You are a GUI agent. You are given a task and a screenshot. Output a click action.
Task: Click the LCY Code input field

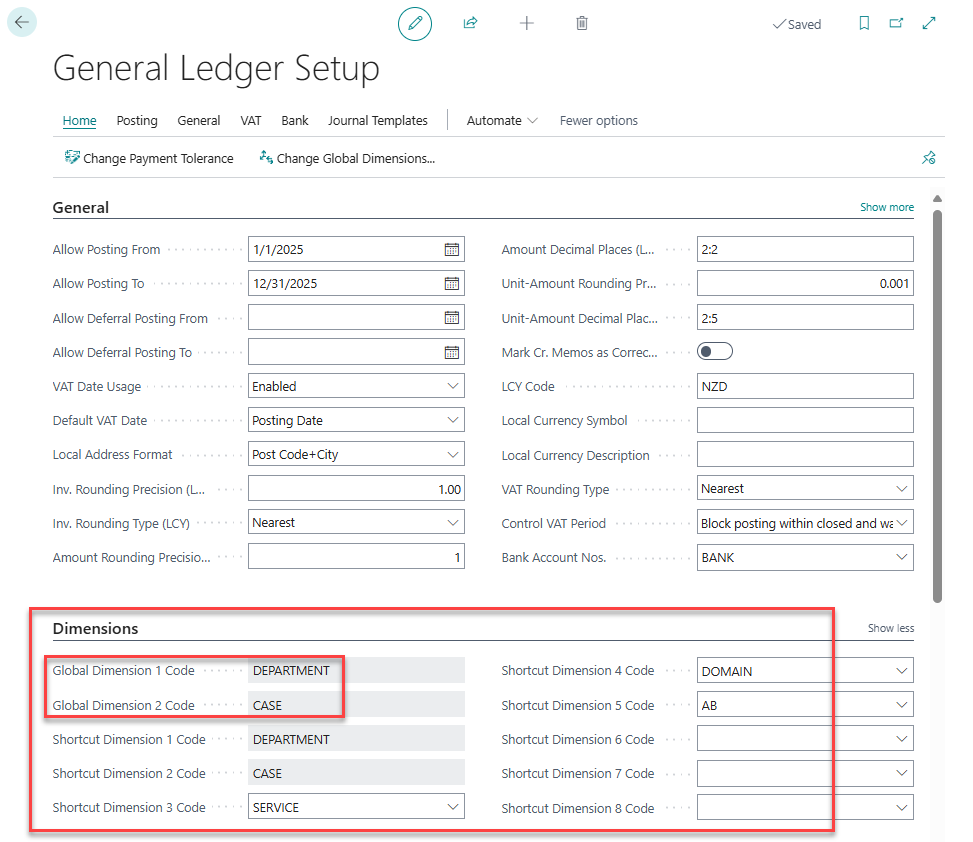pyautogui.click(x=804, y=386)
